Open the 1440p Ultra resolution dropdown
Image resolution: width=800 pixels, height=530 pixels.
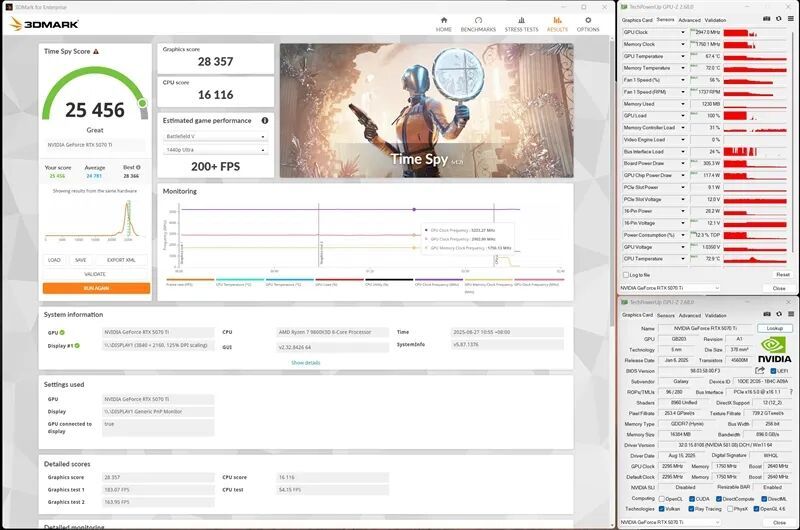coord(215,150)
